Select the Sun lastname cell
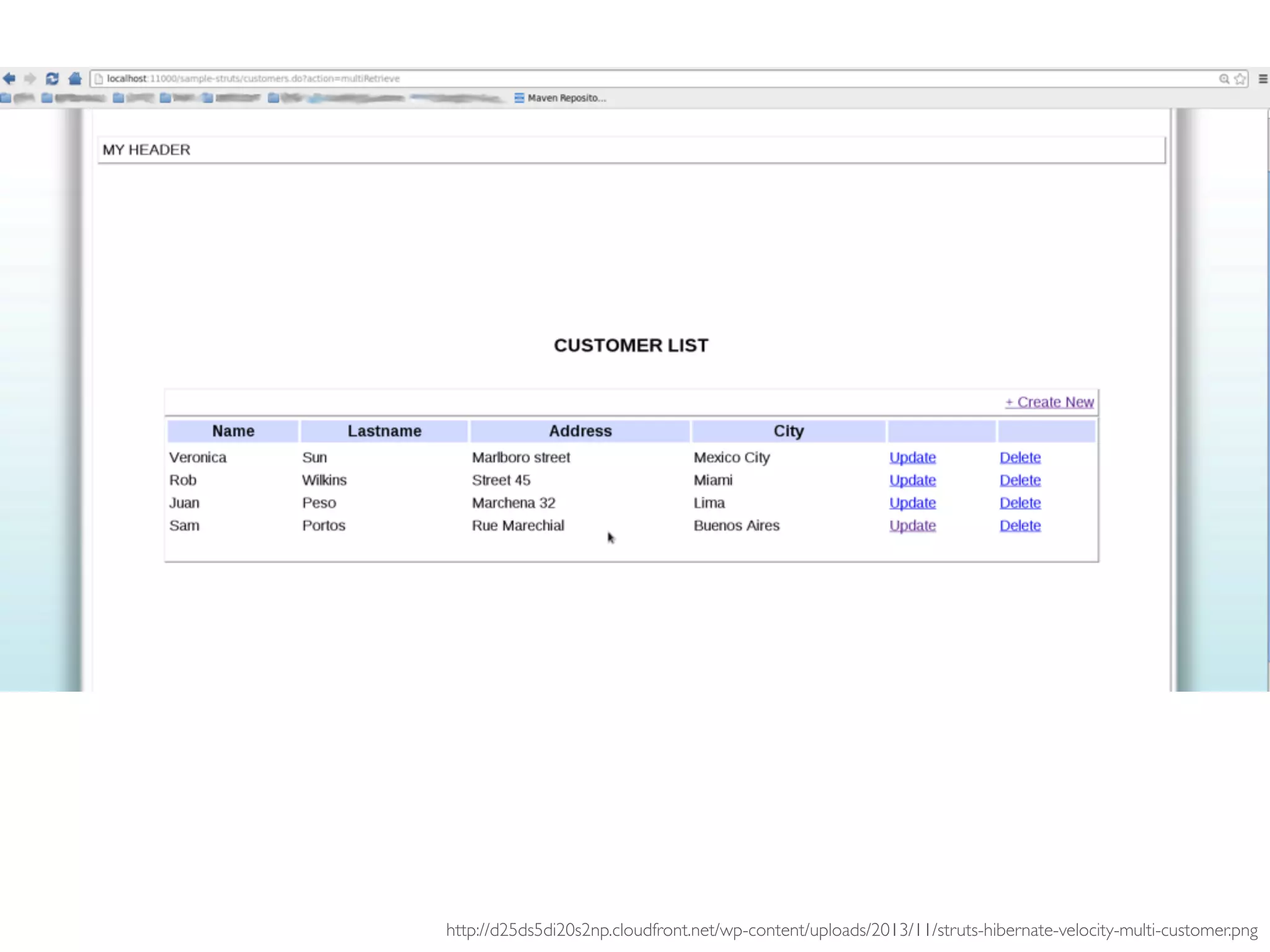The height and width of the screenshot is (952, 1270). tap(314, 457)
